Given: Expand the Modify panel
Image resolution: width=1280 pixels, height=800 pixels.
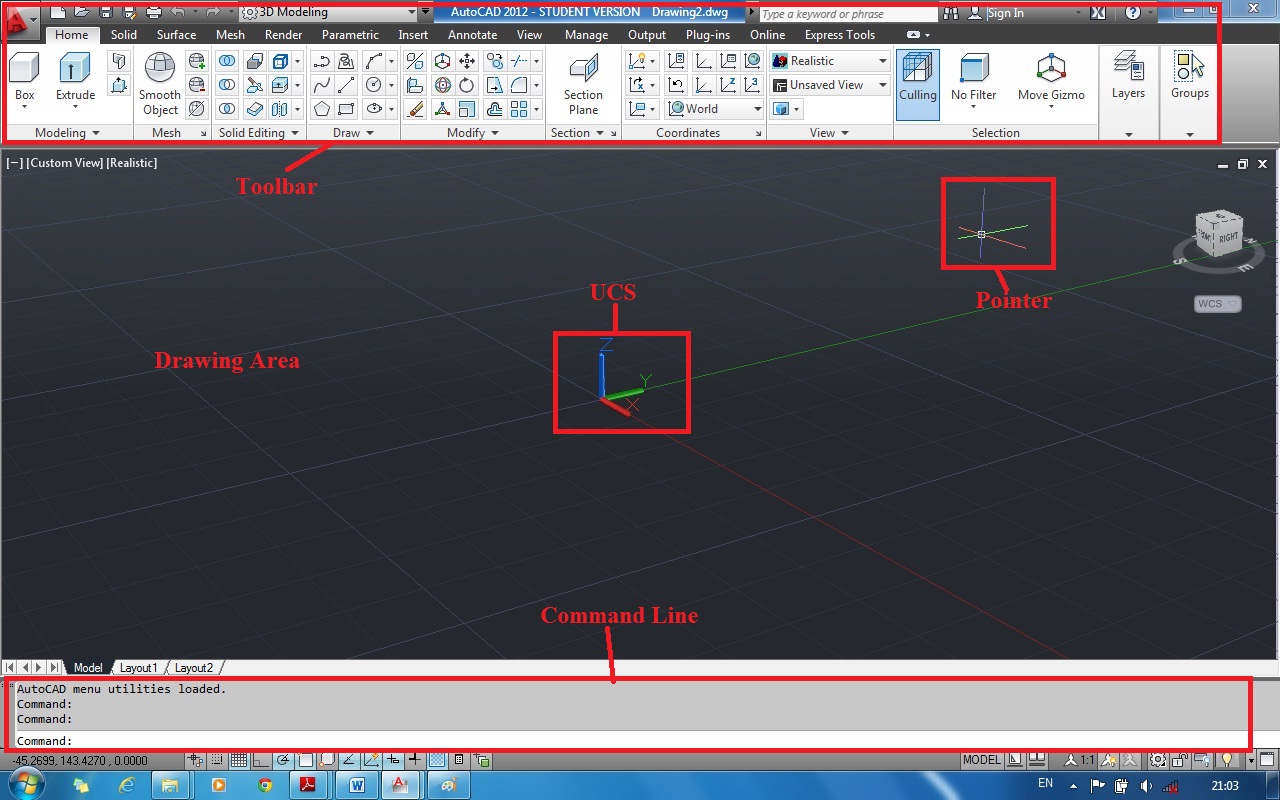Looking at the screenshot, I should pyautogui.click(x=473, y=133).
